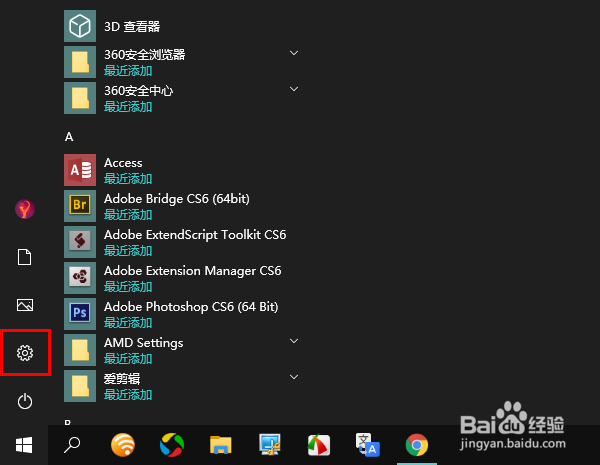This screenshot has width=600, height=465.
Task: Open taskbar search magnifier
Action: [x=72, y=445]
